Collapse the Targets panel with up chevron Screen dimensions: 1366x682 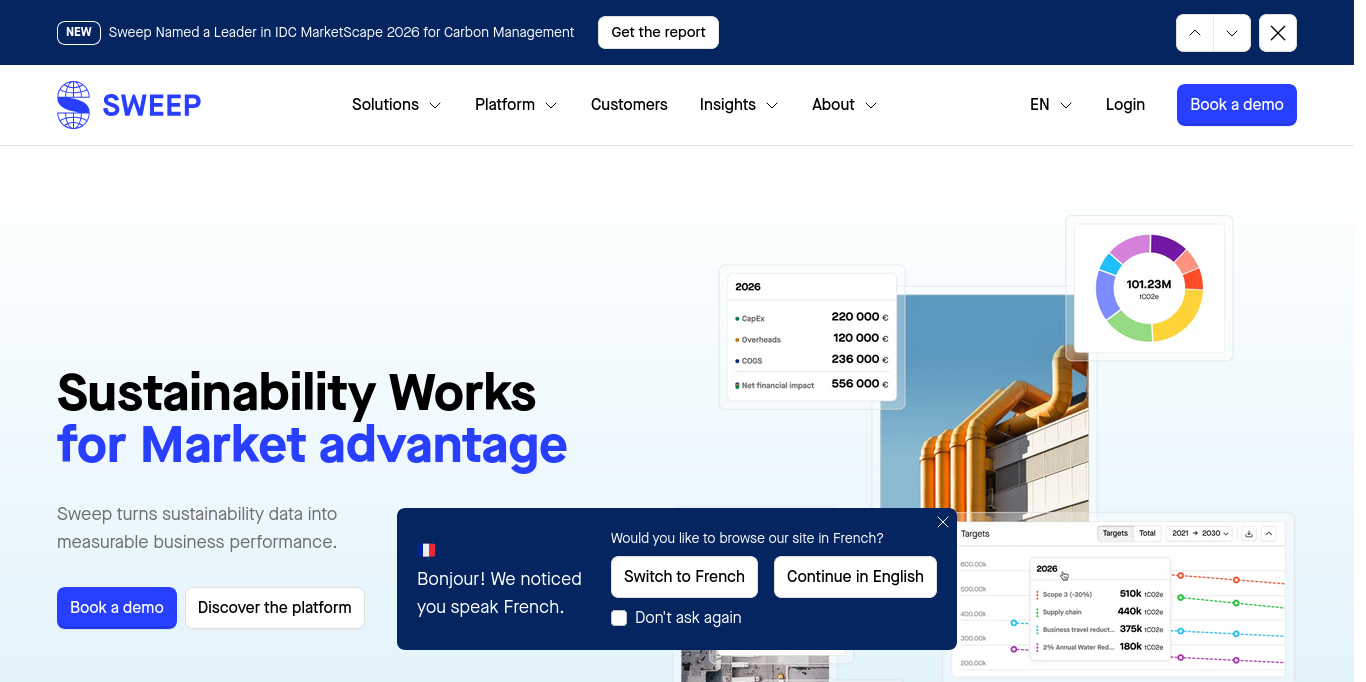[x=1269, y=534]
